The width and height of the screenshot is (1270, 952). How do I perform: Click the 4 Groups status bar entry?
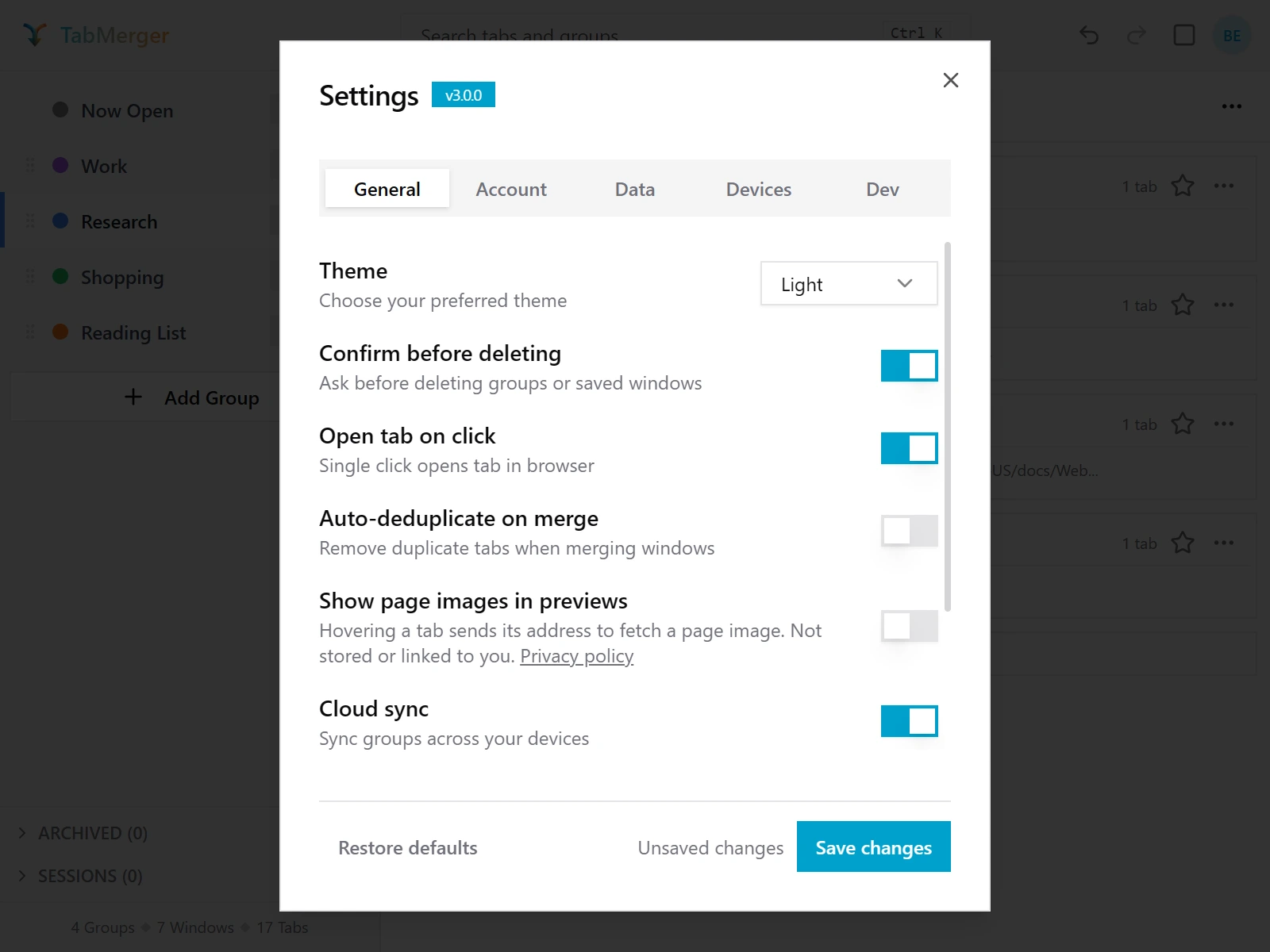point(103,927)
